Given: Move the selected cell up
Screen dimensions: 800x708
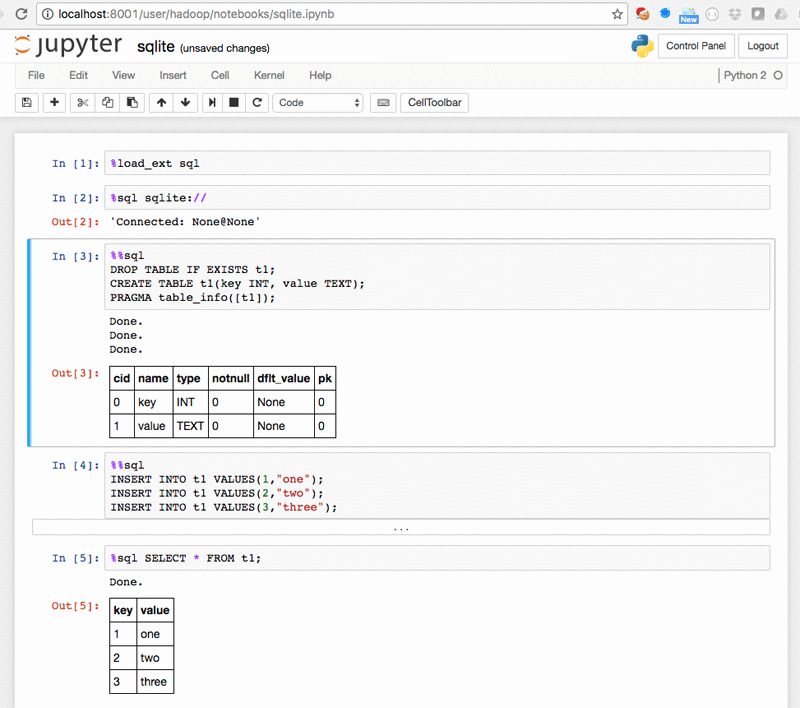Looking at the screenshot, I should pos(160,102).
